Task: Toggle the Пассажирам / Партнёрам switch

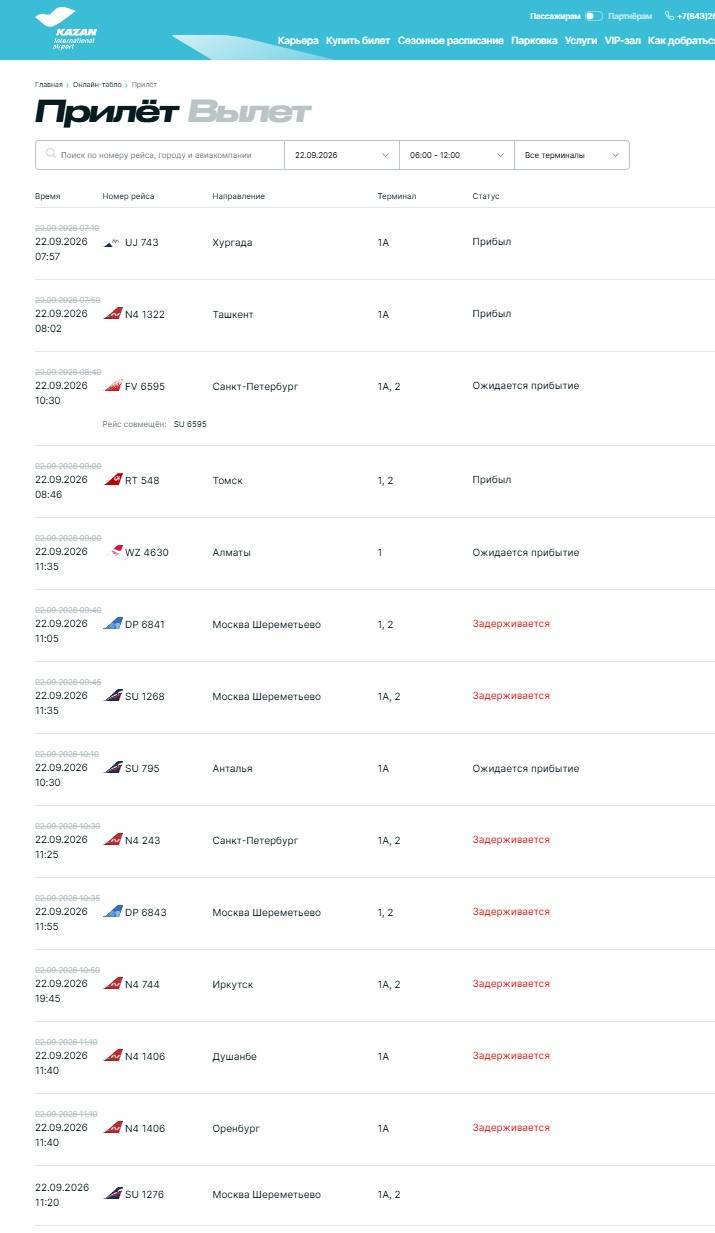Action: click(594, 16)
